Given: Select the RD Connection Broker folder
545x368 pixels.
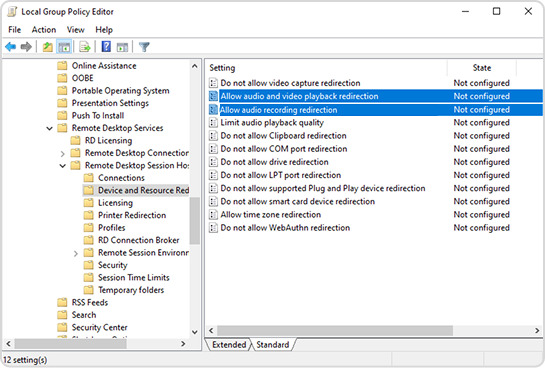Looking at the screenshot, I should 138,240.
